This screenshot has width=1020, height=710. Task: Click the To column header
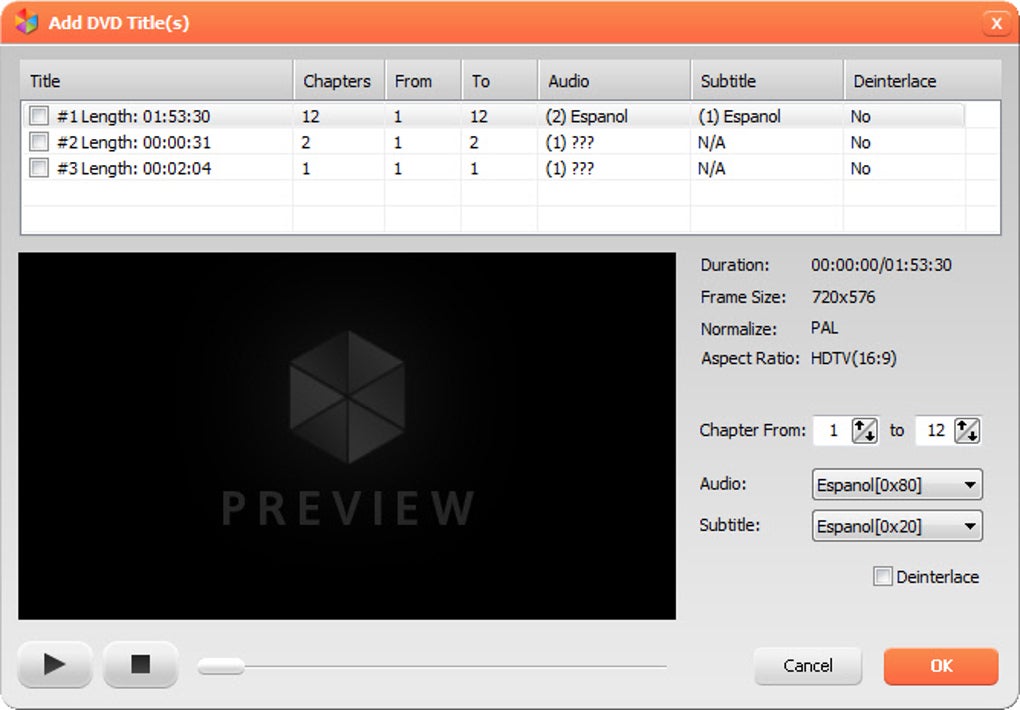click(x=500, y=81)
